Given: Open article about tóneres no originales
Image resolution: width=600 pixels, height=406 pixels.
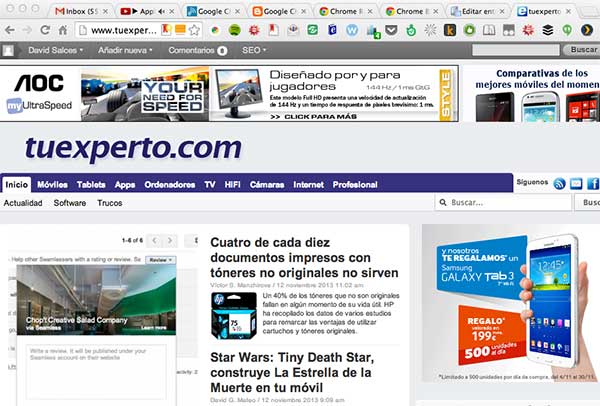Looking at the screenshot, I should point(304,258).
